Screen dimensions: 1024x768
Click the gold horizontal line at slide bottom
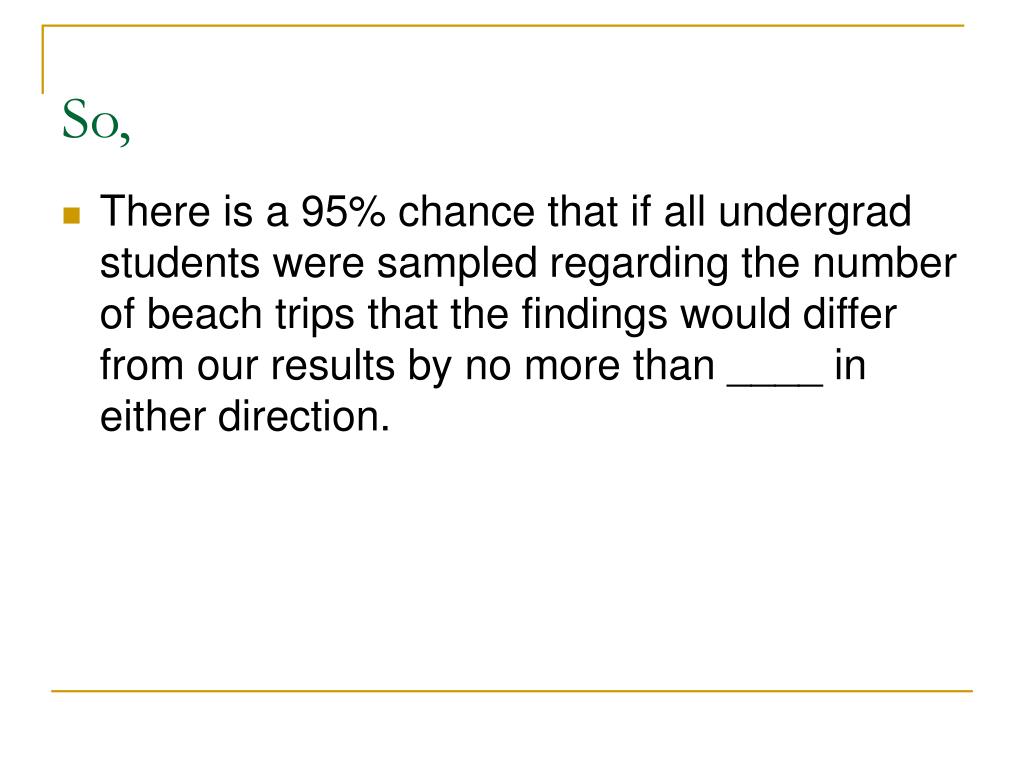(x=512, y=690)
